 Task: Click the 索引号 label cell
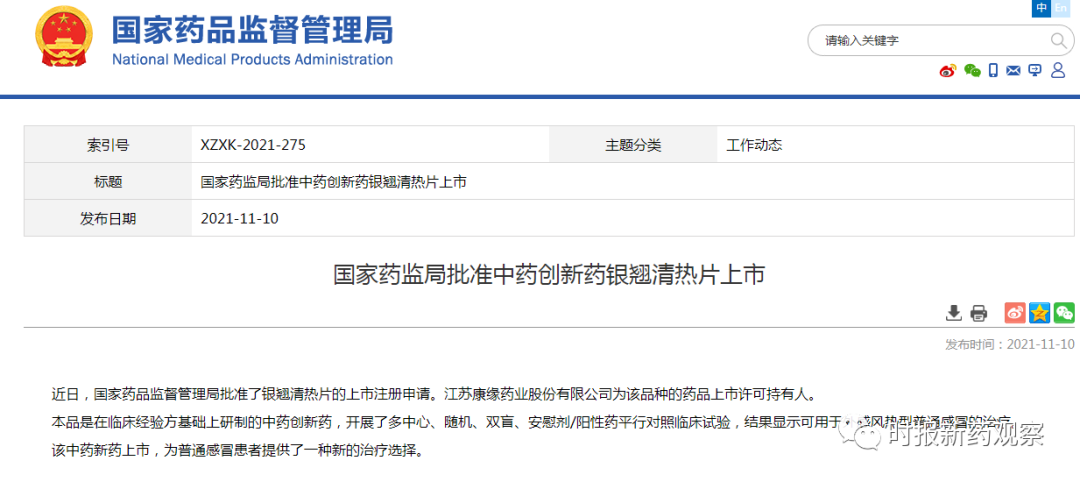coord(108,145)
